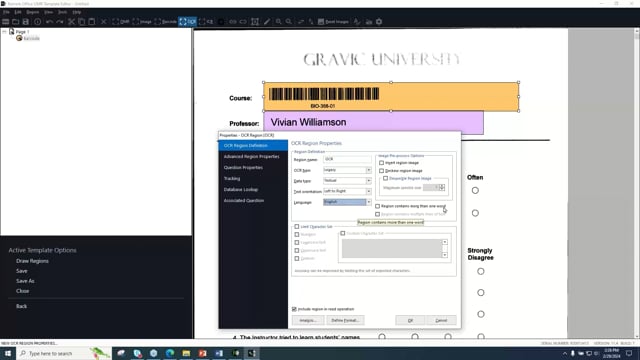This screenshot has height=360, width=640.
Task: Click Close template option
Action: [x=22, y=291]
